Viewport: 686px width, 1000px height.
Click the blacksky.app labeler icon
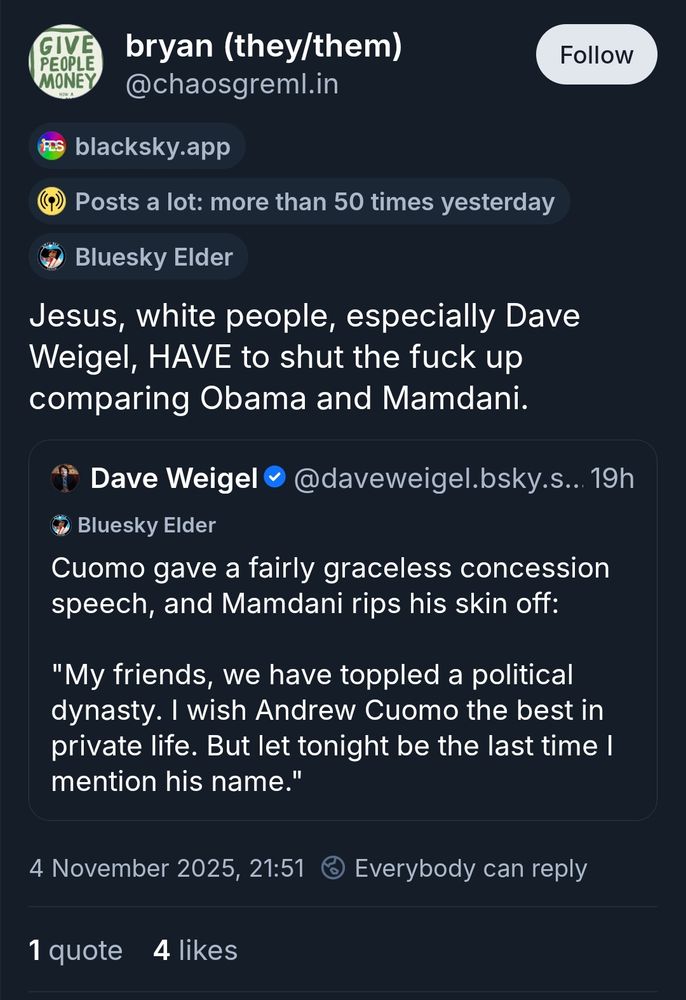pyautogui.click(x=54, y=146)
